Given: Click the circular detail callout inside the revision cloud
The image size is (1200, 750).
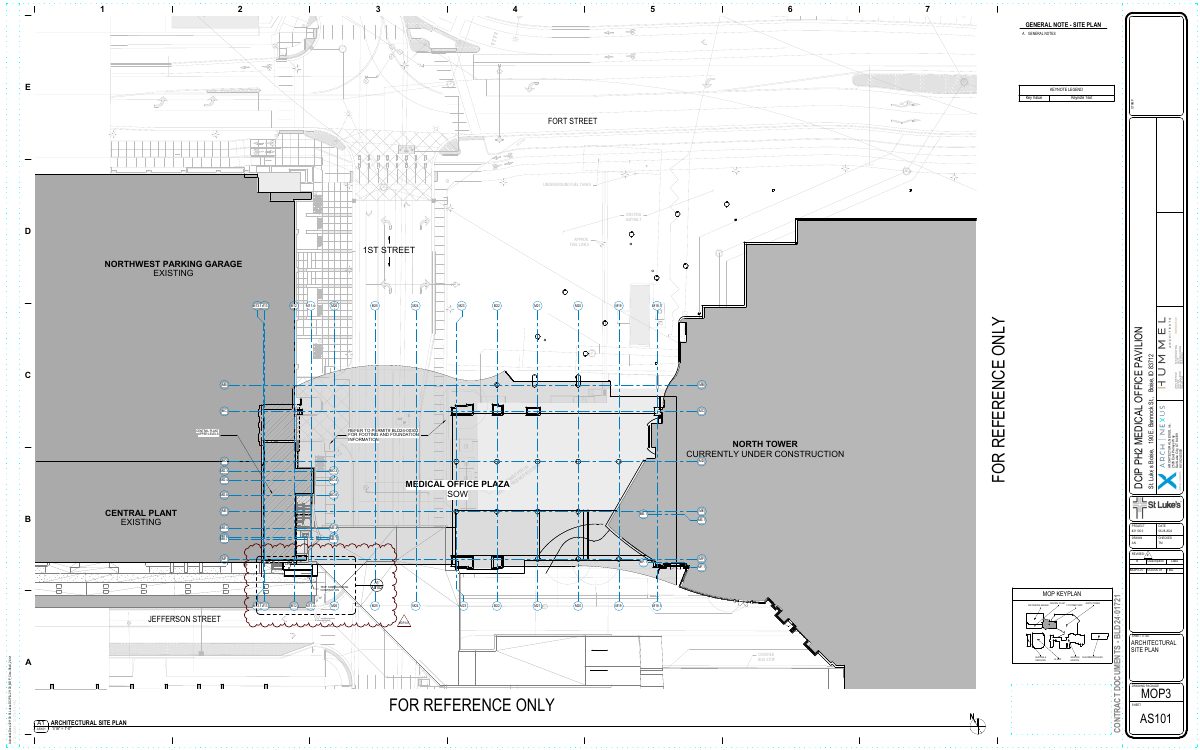Looking at the screenshot, I should click(378, 584).
